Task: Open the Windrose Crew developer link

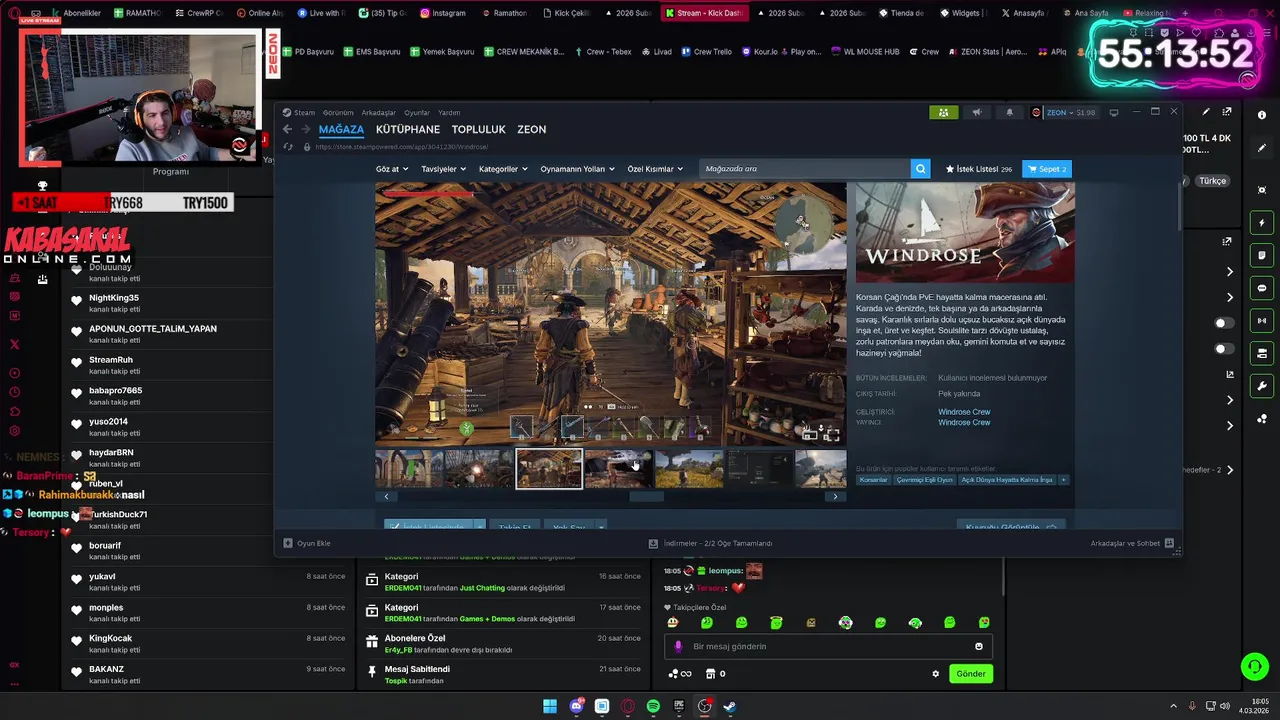Action: [964, 412]
